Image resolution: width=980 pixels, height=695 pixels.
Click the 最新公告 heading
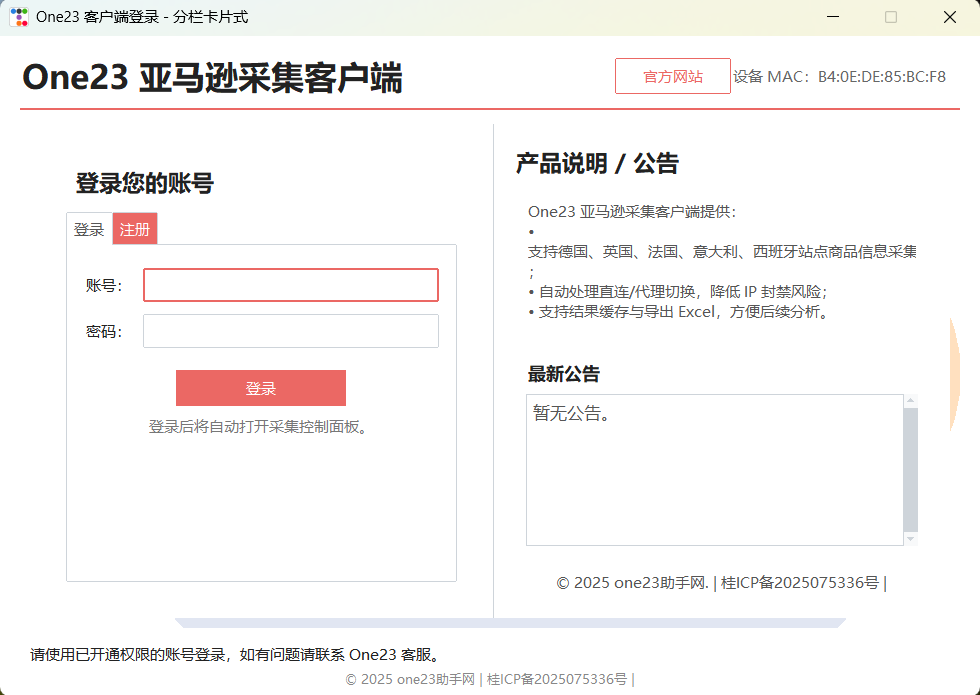click(565, 373)
